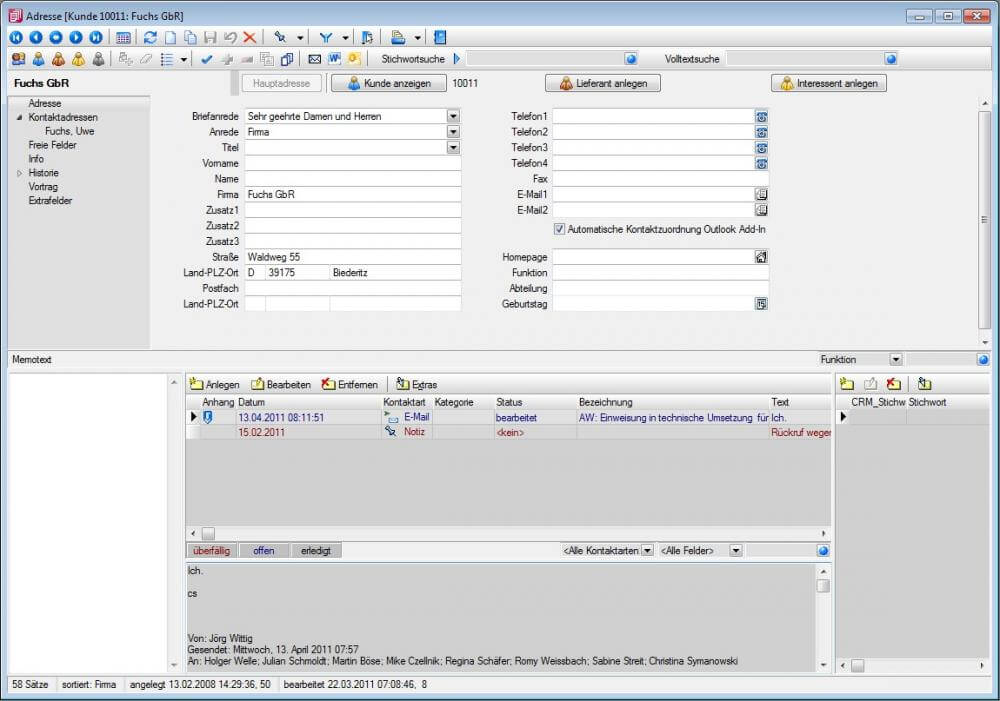Open the Funktion dropdown beside Memotext
The width and height of the screenshot is (1000, 701).
click(x=896, y=360)
